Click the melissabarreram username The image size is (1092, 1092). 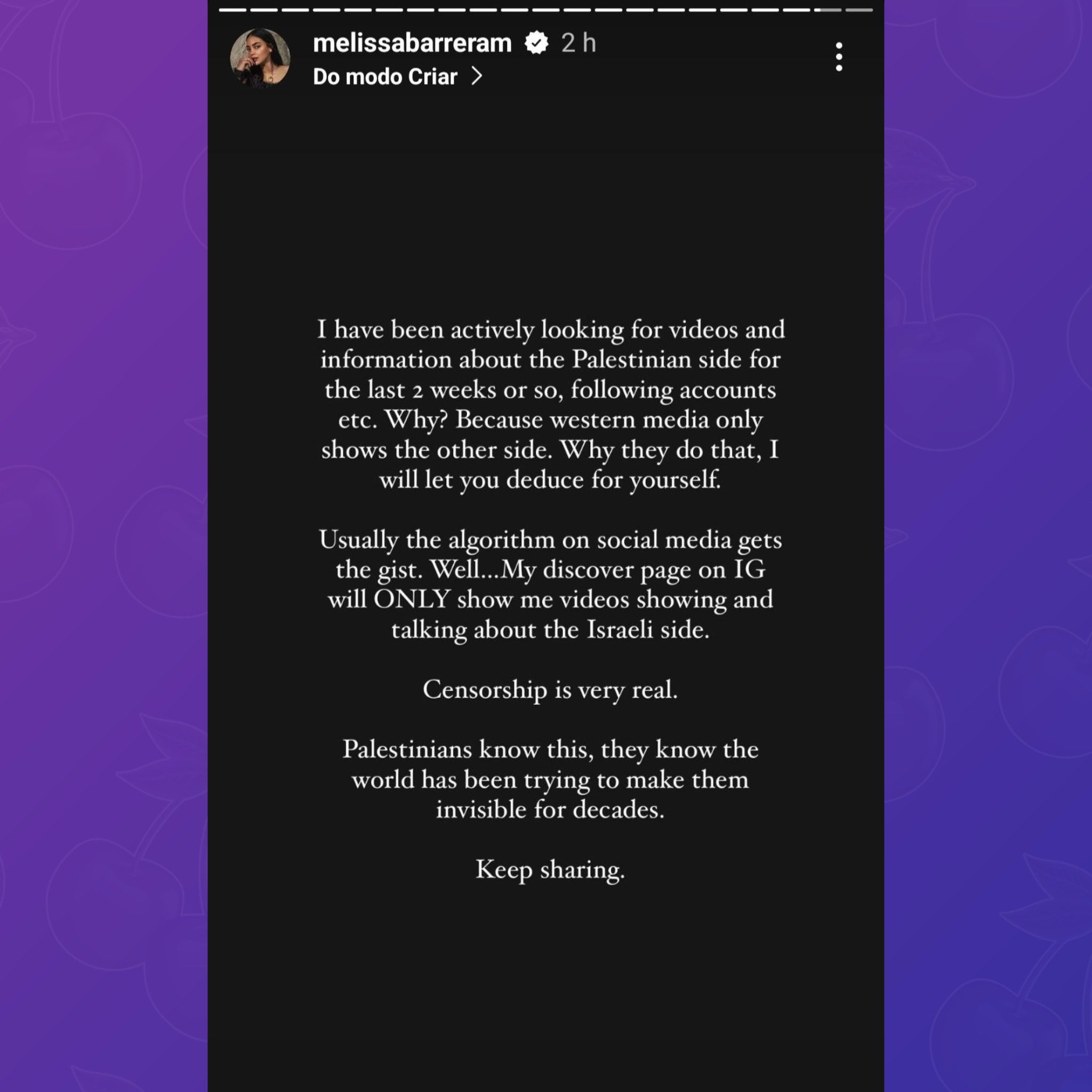click(x=412, y=43)
